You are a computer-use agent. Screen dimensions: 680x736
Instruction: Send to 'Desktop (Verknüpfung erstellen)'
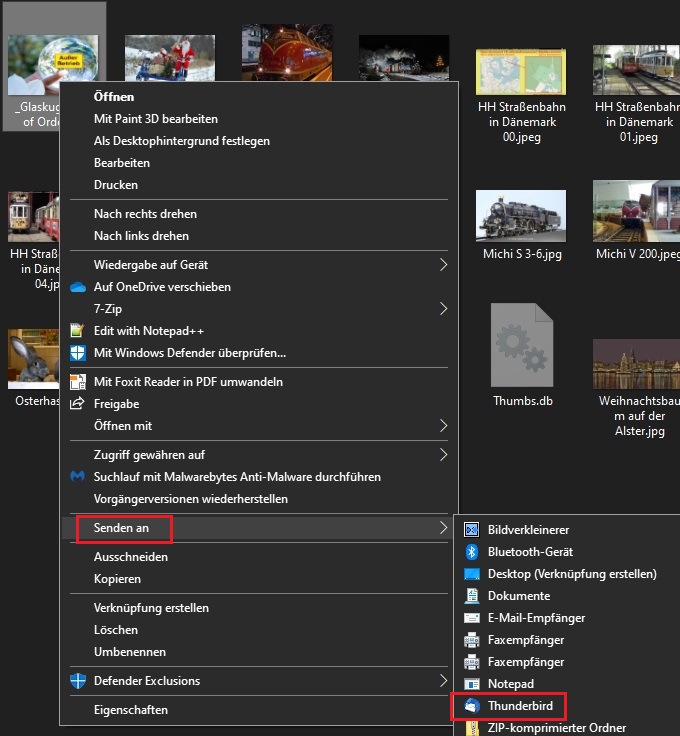(571, 574)
